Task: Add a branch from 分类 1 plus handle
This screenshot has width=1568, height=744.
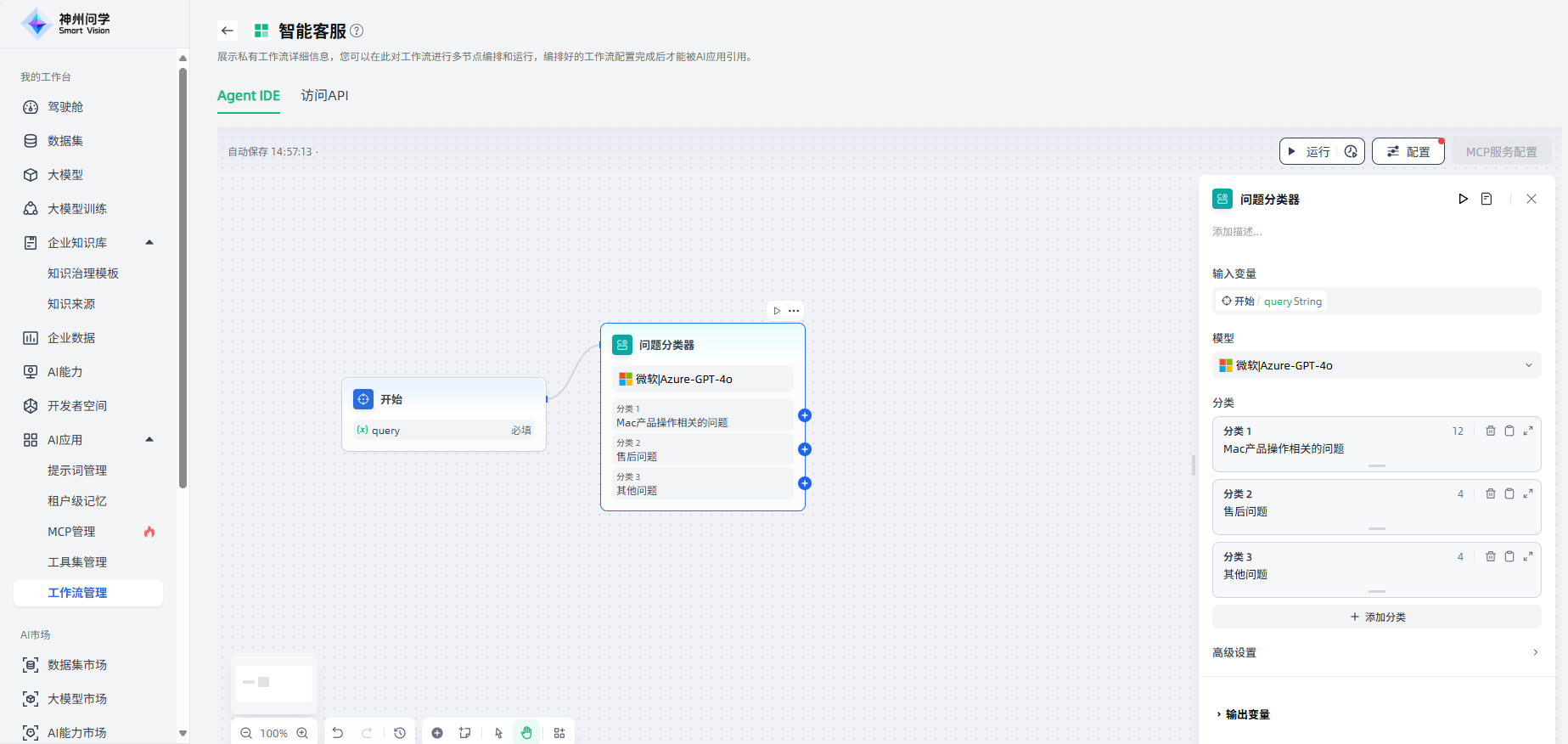Action: [x=805, y=415]
